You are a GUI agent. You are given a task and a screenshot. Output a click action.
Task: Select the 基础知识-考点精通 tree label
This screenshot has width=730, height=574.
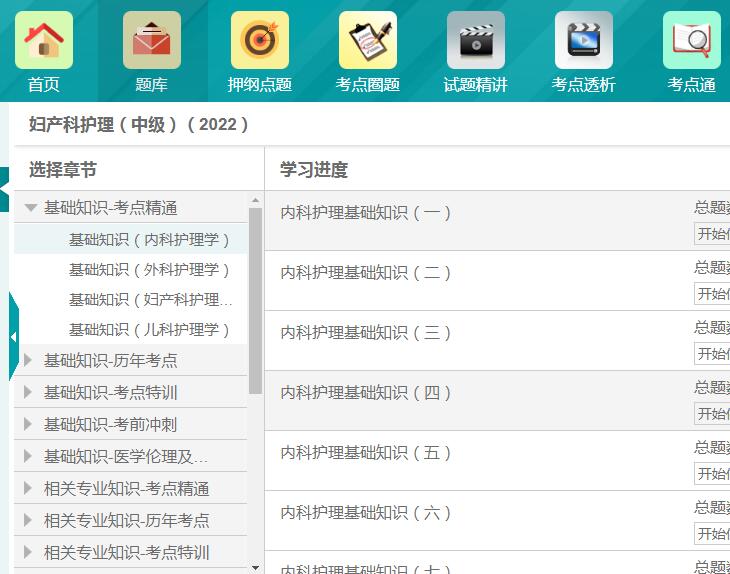[111, 208]
